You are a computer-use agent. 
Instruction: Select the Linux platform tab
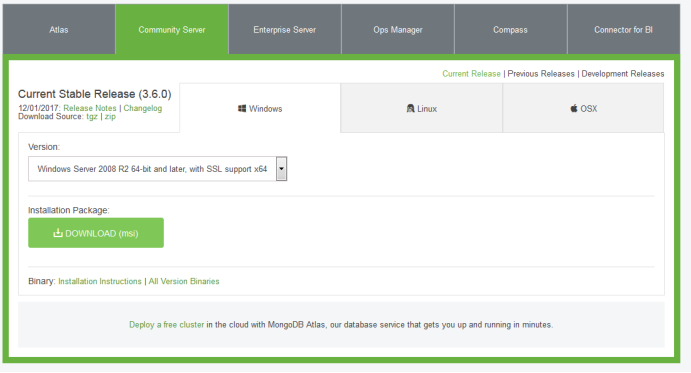[x=421, y=108]
